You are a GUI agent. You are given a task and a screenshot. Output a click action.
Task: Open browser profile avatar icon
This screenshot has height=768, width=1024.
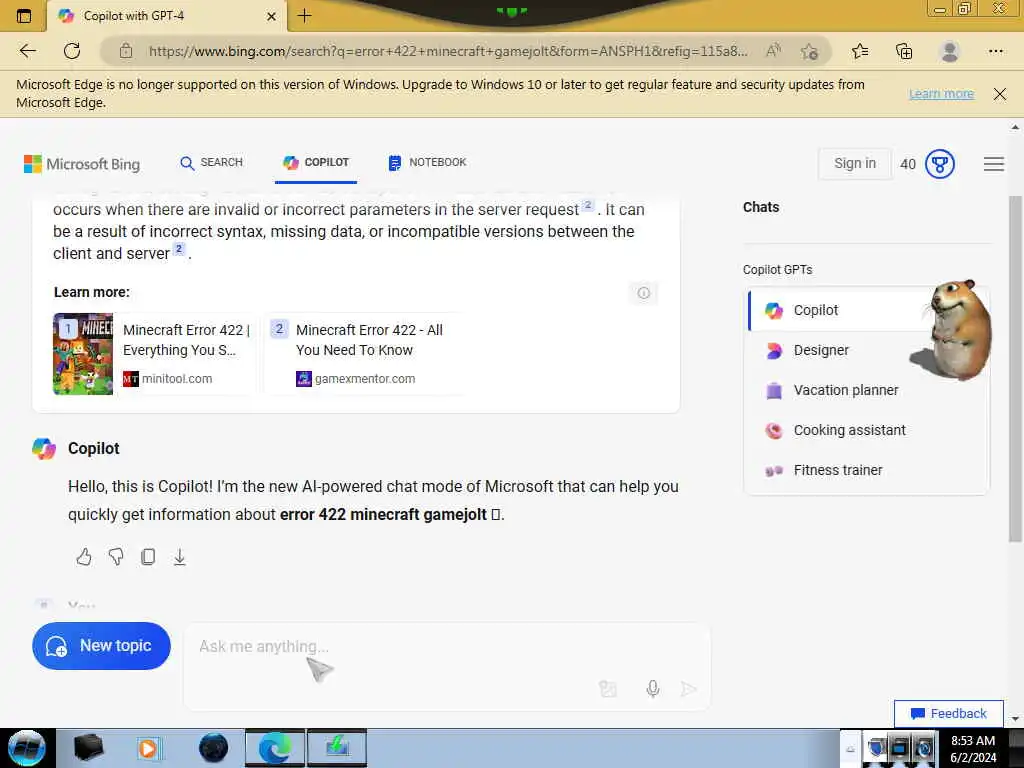949,51
